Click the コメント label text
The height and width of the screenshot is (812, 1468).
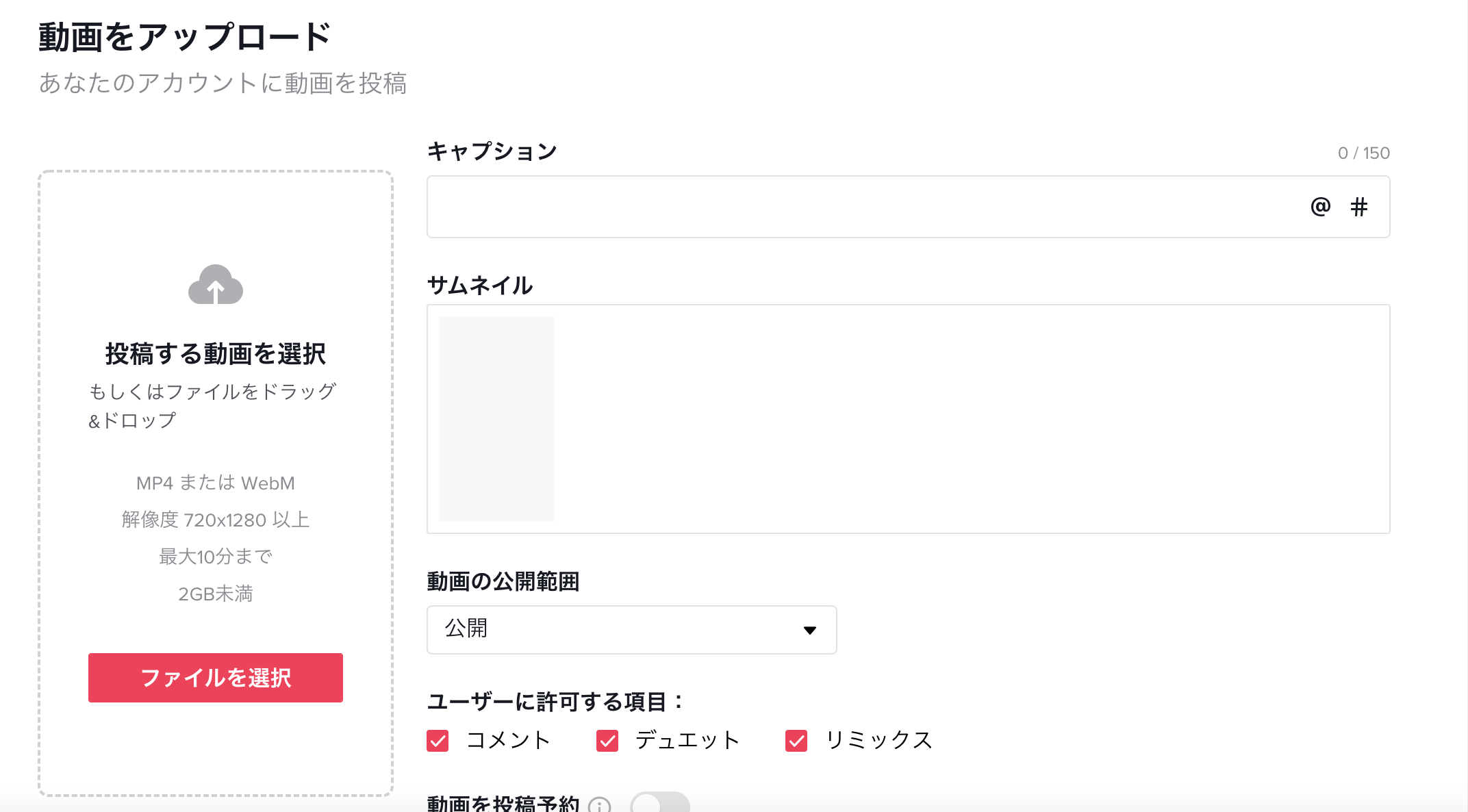point(509,740)
